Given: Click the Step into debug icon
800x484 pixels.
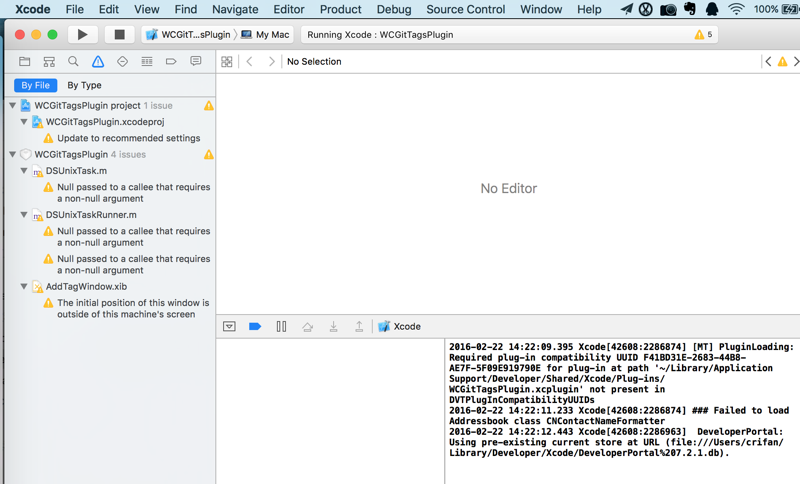Looking at the screenshot, I should coord(333,326).
